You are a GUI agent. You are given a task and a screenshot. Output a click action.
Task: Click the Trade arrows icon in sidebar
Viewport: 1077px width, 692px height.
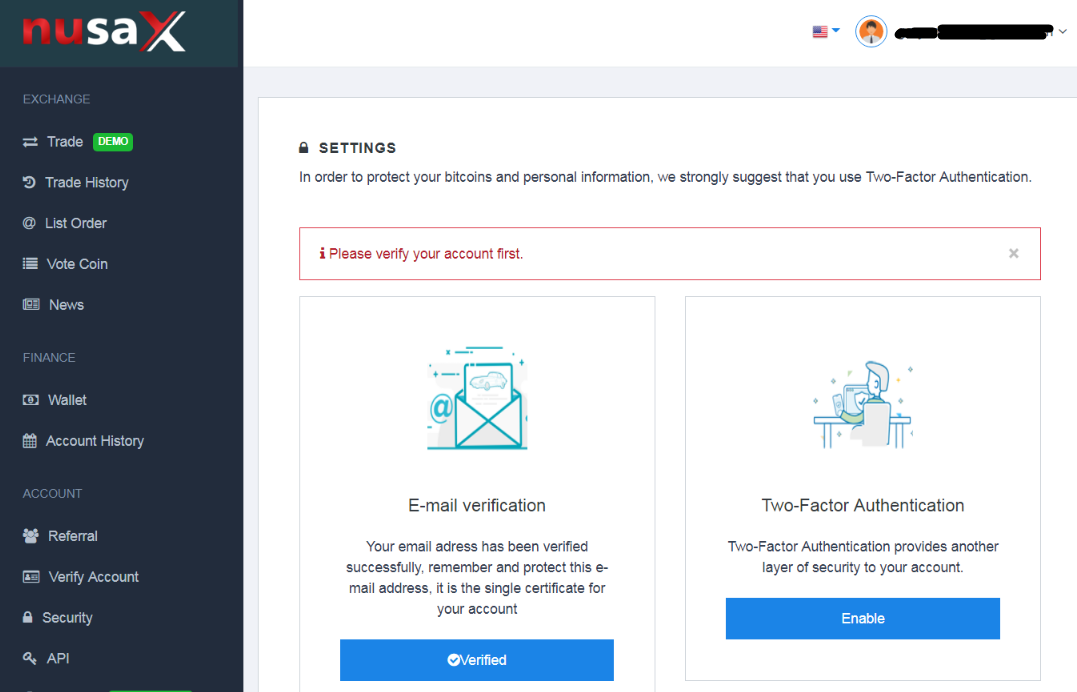point(30,142)
